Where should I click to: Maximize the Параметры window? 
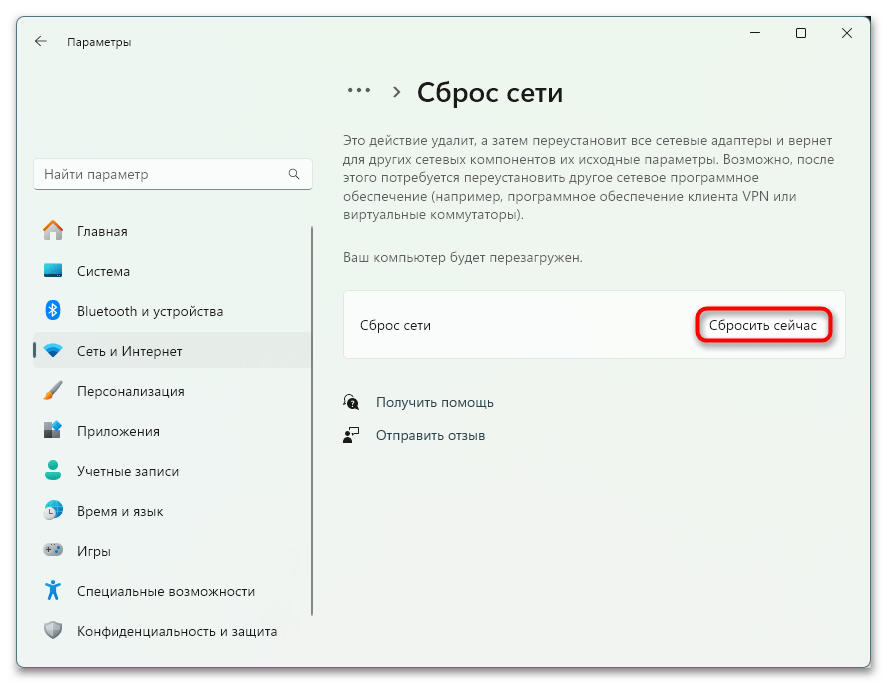click(800, 33)
